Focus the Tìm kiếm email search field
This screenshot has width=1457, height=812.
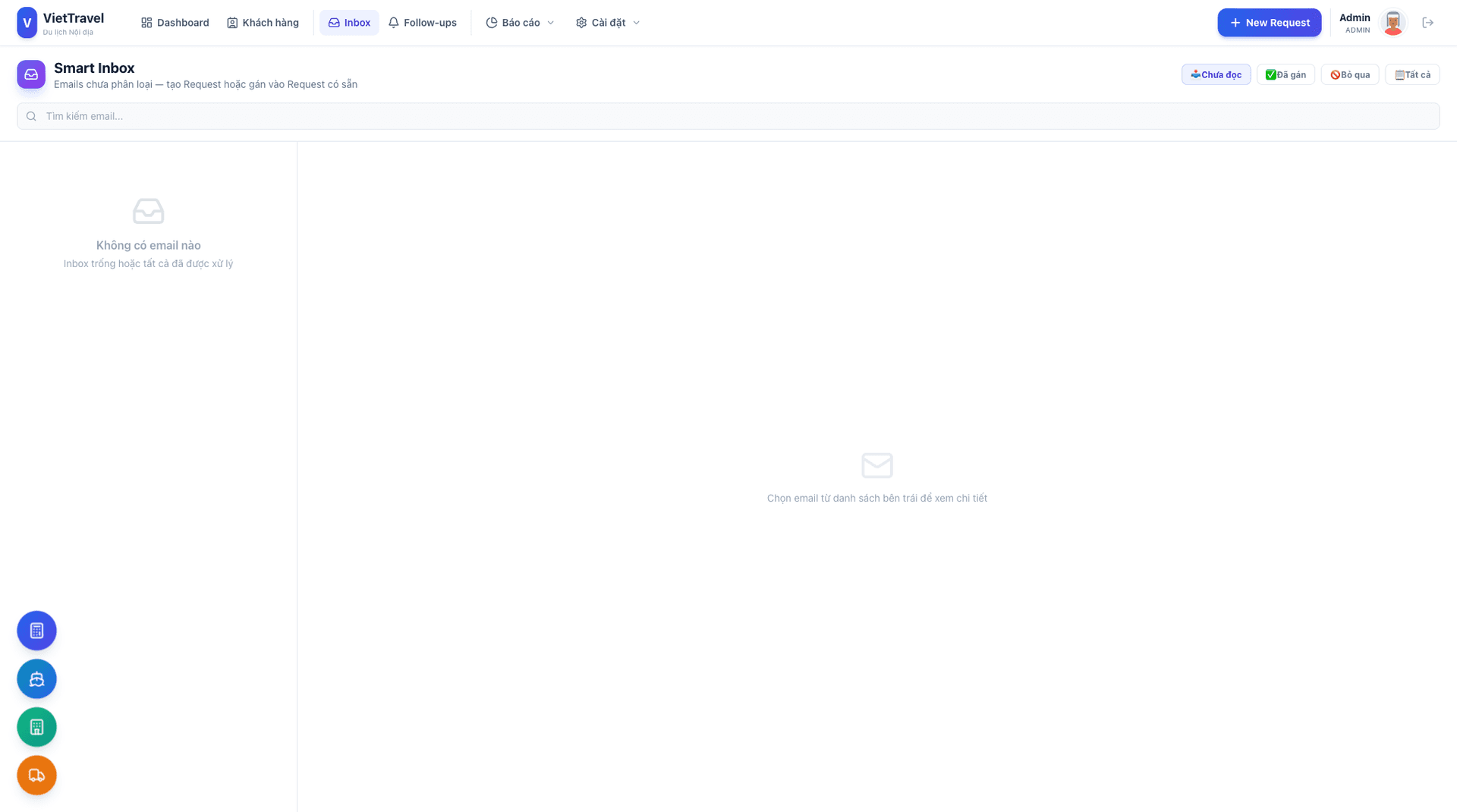[728, 116]
